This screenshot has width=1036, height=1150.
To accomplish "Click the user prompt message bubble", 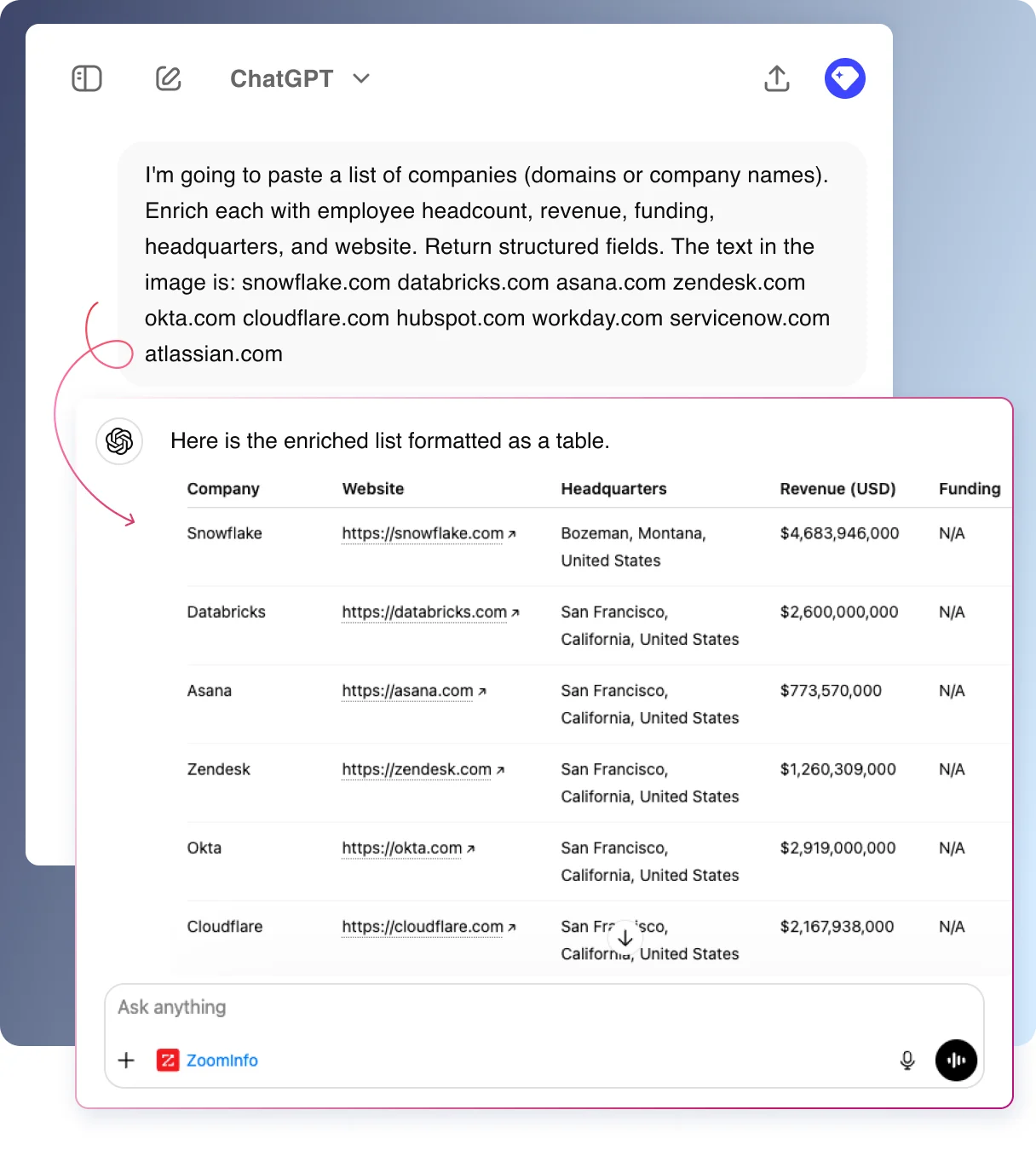I will click(x=492, y=264).
